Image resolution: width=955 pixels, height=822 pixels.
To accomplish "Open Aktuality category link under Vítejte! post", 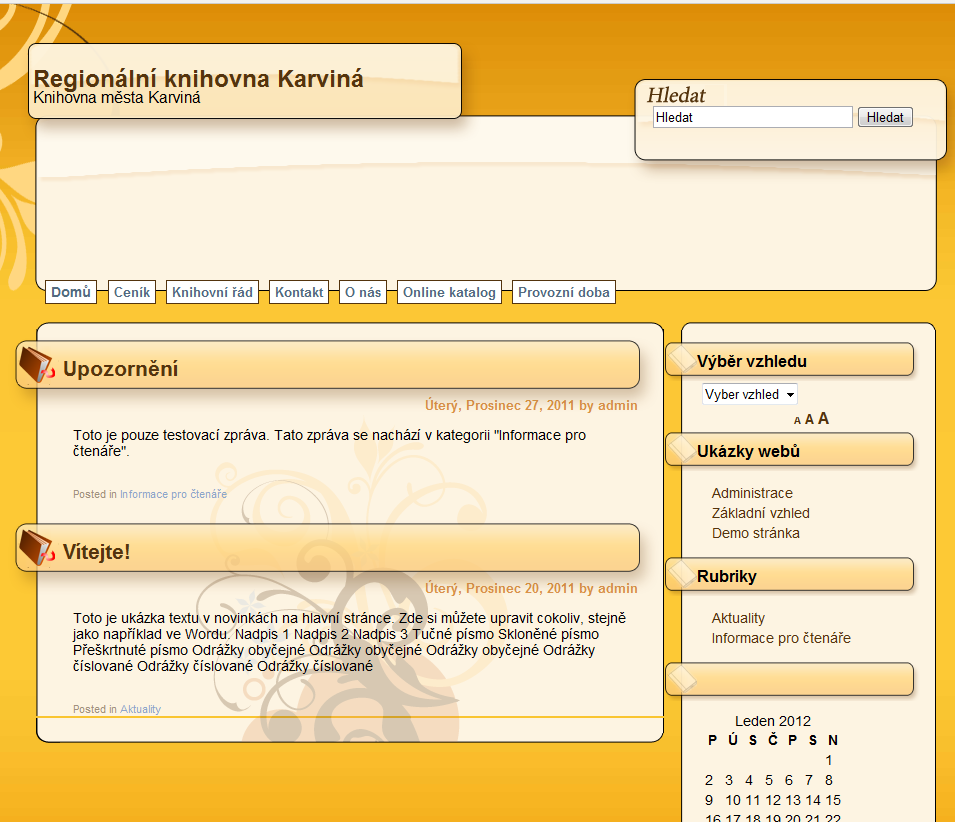I will (x=141, y=709).
